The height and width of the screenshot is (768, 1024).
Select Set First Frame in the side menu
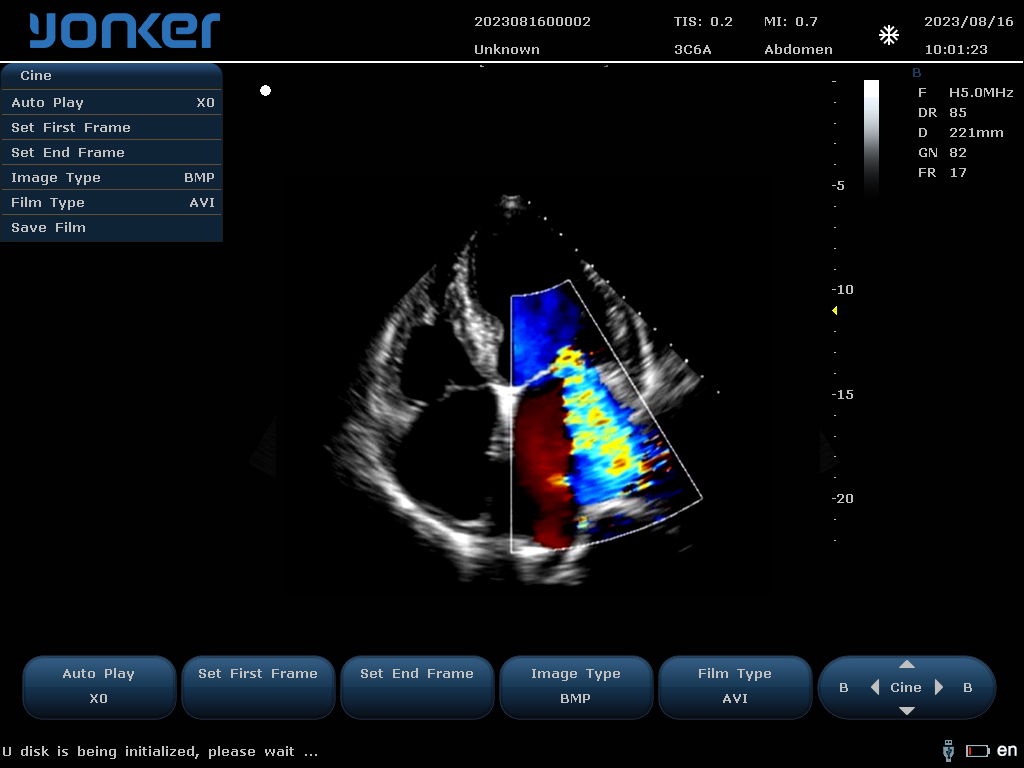112,127
